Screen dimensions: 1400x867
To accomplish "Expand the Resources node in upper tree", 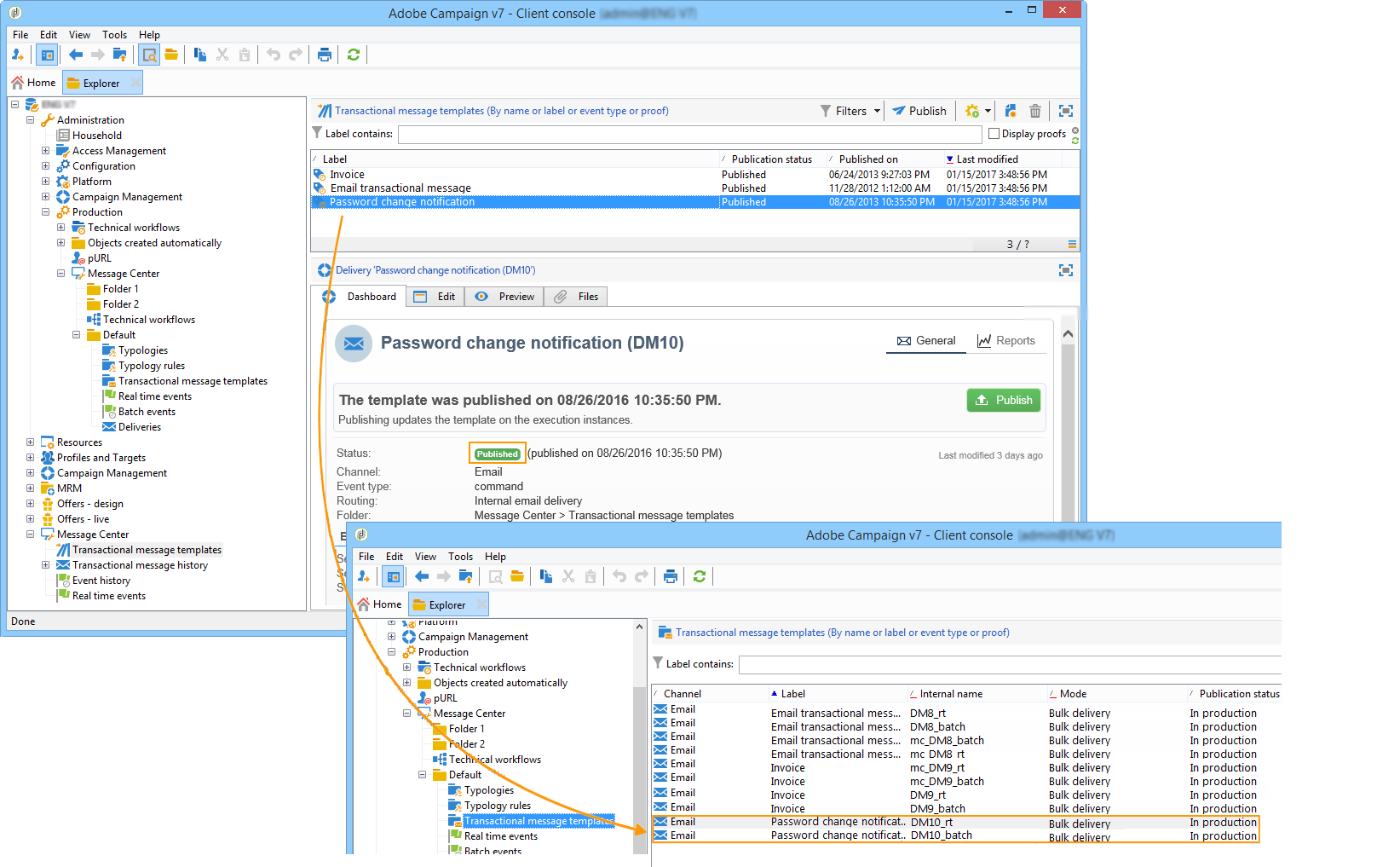I will [x=31, y=442].
